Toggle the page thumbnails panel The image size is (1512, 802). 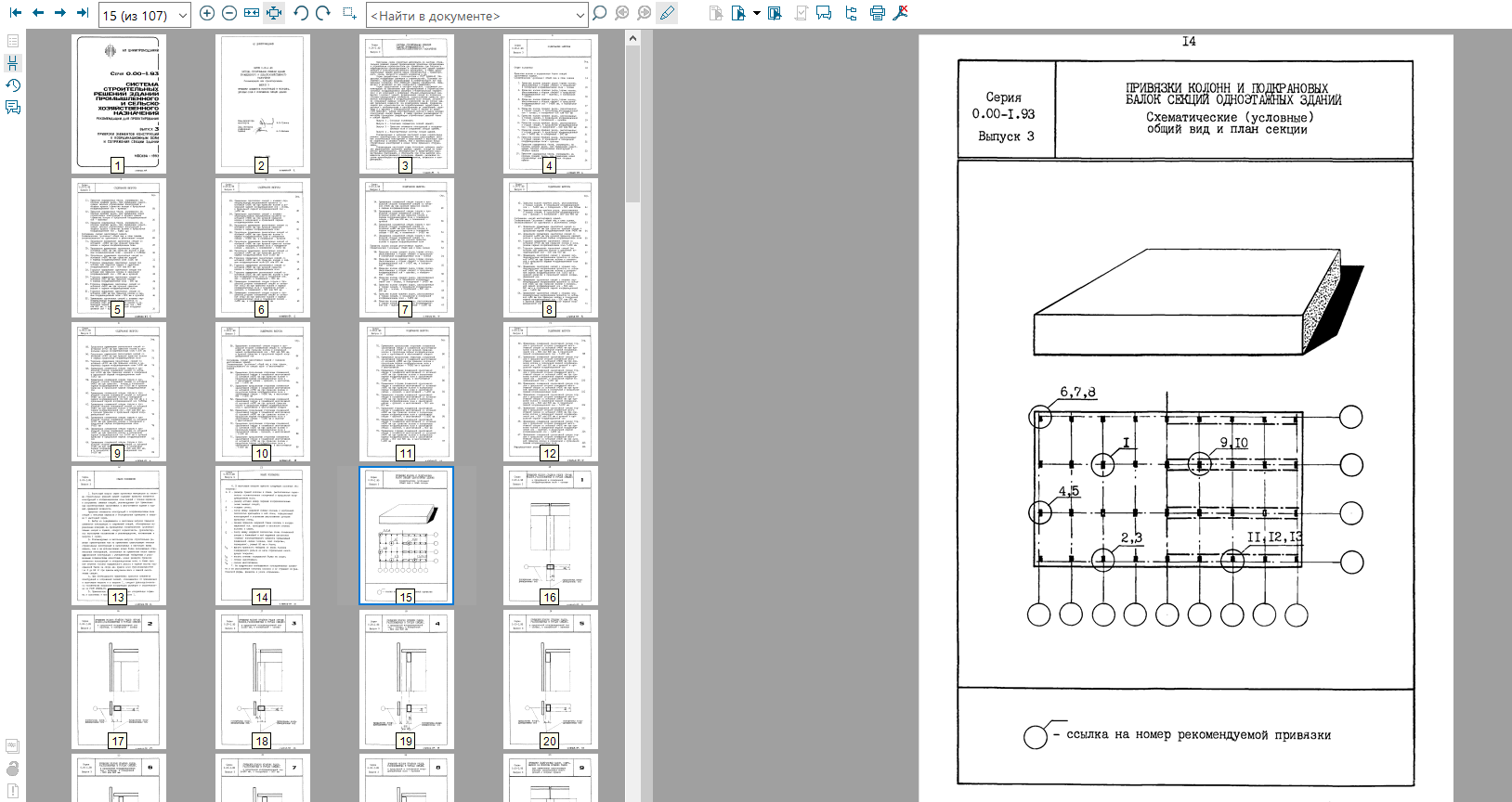pos(13,63)
